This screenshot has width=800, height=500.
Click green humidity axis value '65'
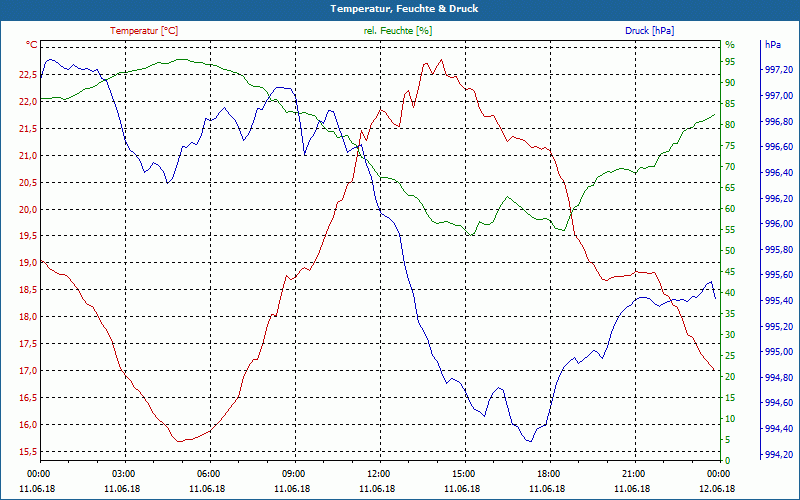coord(730,188)
